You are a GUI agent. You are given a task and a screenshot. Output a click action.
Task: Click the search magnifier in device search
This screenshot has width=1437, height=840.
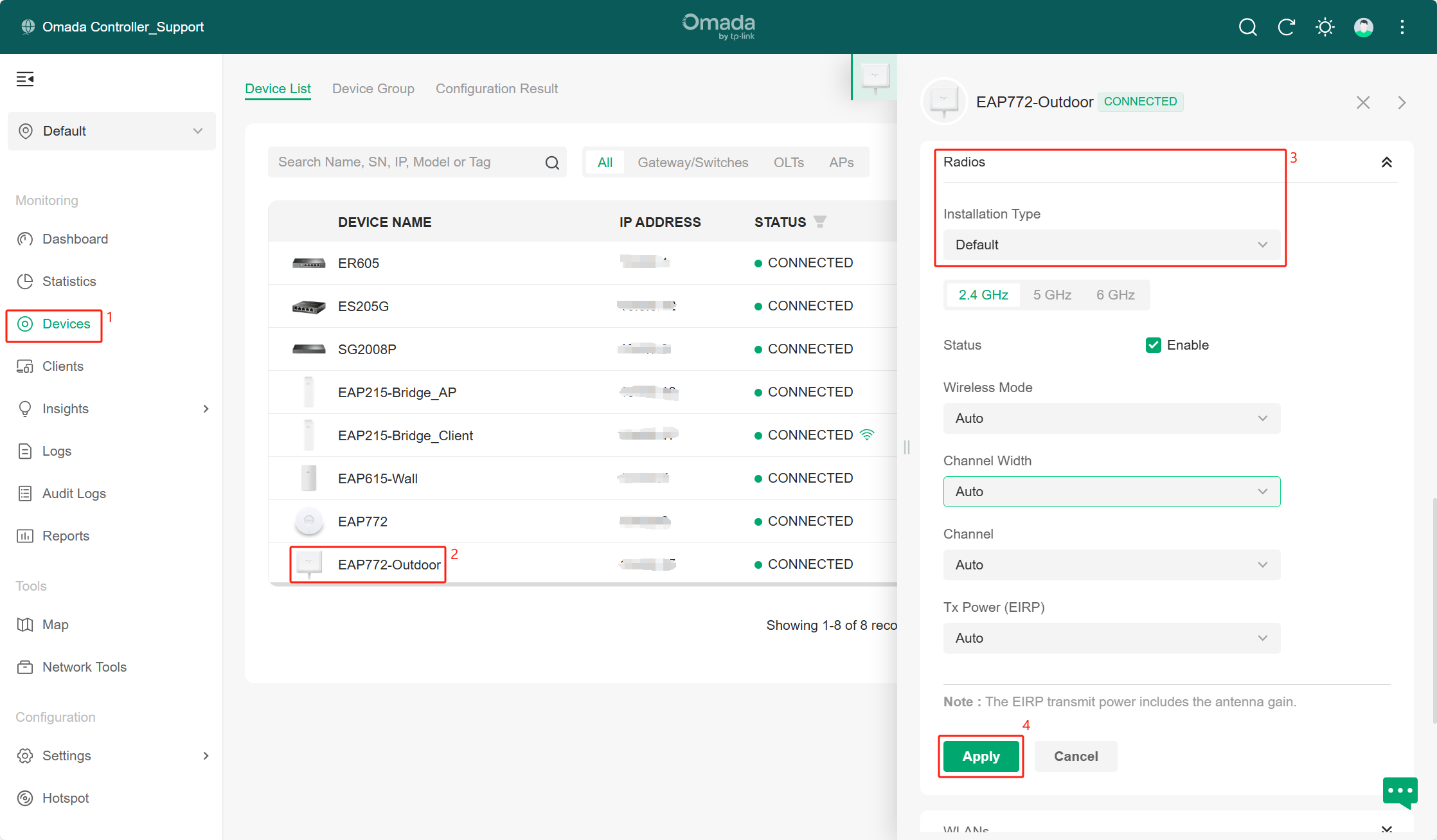coord(552,163)
